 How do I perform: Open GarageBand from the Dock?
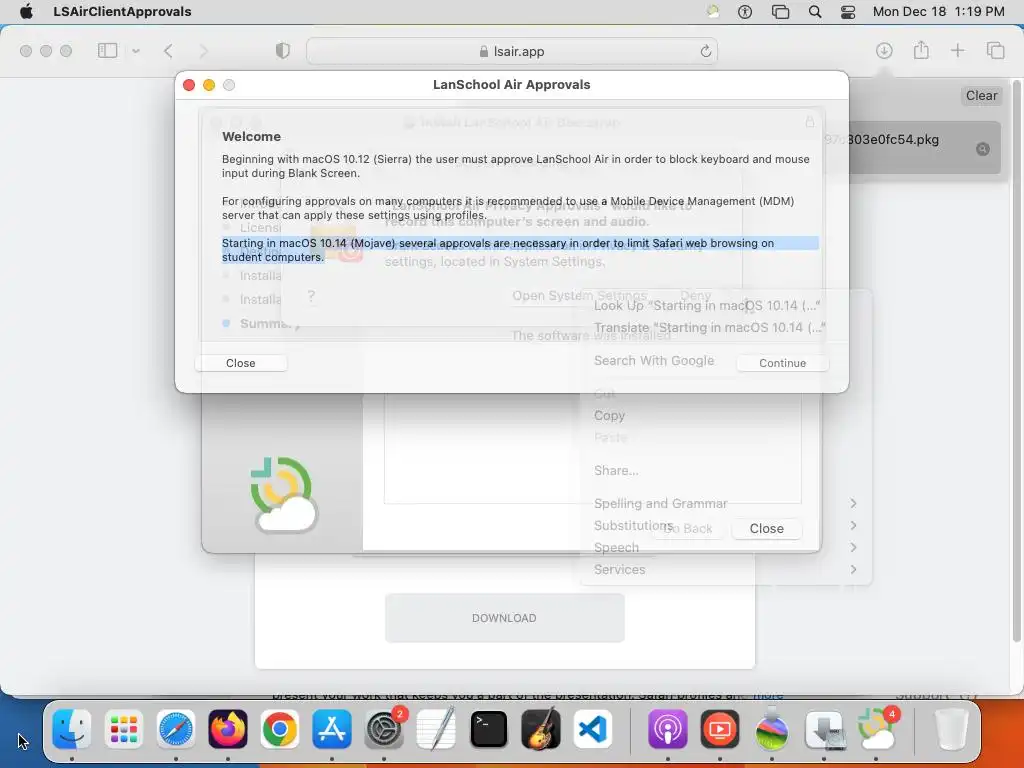(x=541, y=729)
